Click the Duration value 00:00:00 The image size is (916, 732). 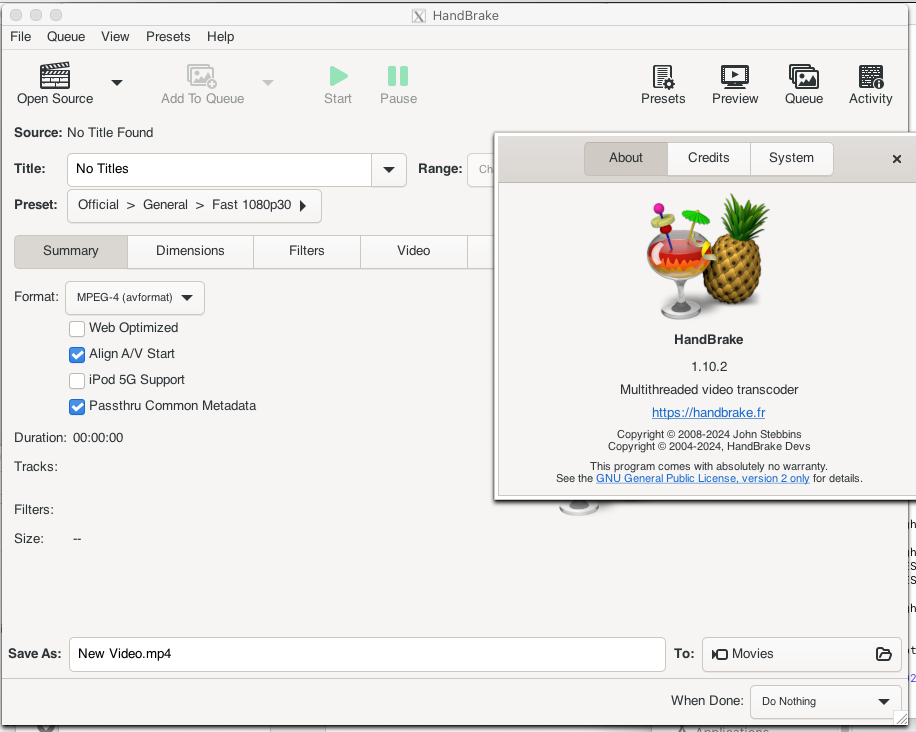pyautogui.click(x=98, y=438)
